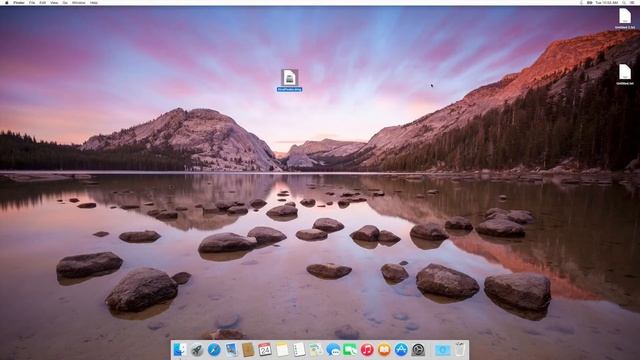Open Calendar showing date 24
640x360 pixels.
pyautogui.click(x=265, y=350)
